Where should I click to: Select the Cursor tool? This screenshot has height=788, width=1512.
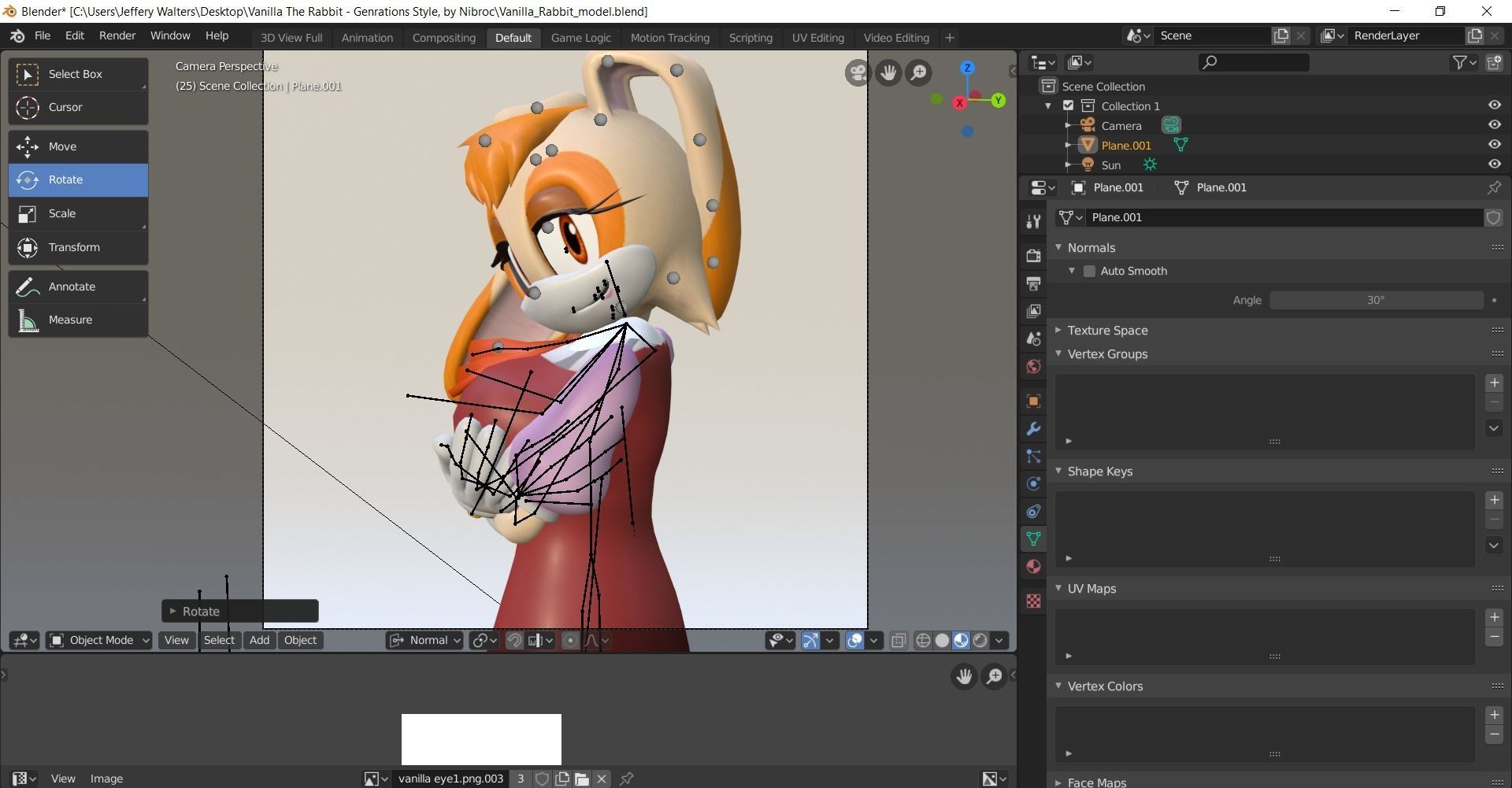[78, 107]
